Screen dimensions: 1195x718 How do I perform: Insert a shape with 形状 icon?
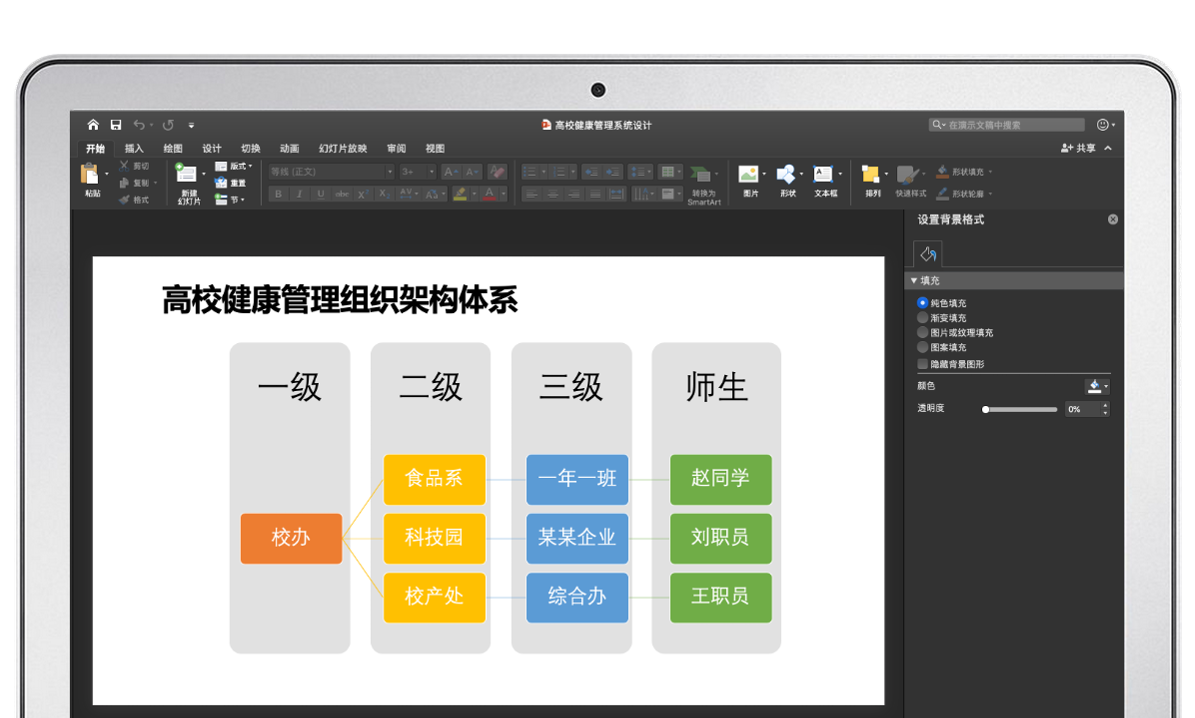pyautogui.click(x=786, y=175)
